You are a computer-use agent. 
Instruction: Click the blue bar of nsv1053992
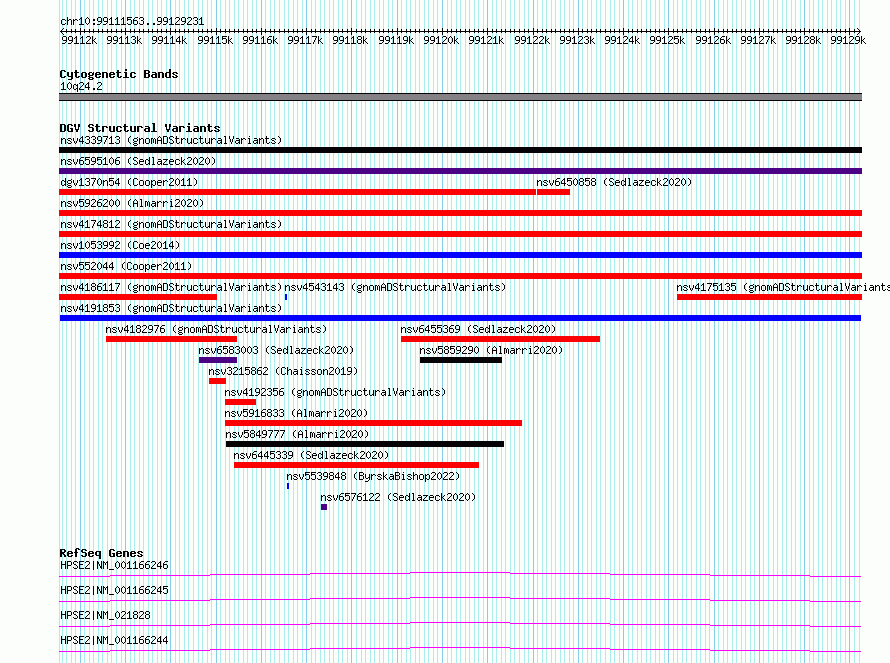point(460,255)
